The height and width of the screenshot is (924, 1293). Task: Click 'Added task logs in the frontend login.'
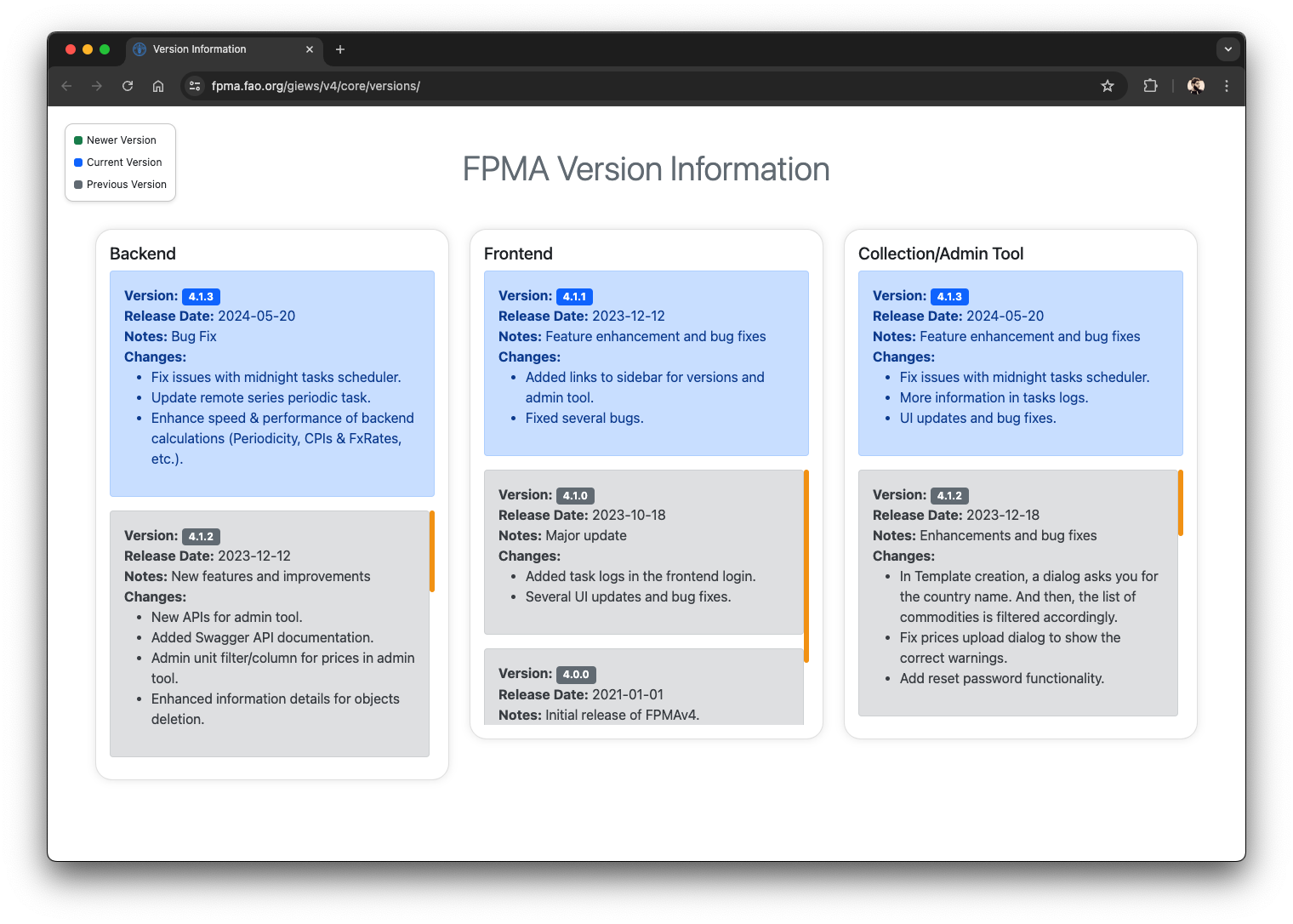[x=641, y=576]
